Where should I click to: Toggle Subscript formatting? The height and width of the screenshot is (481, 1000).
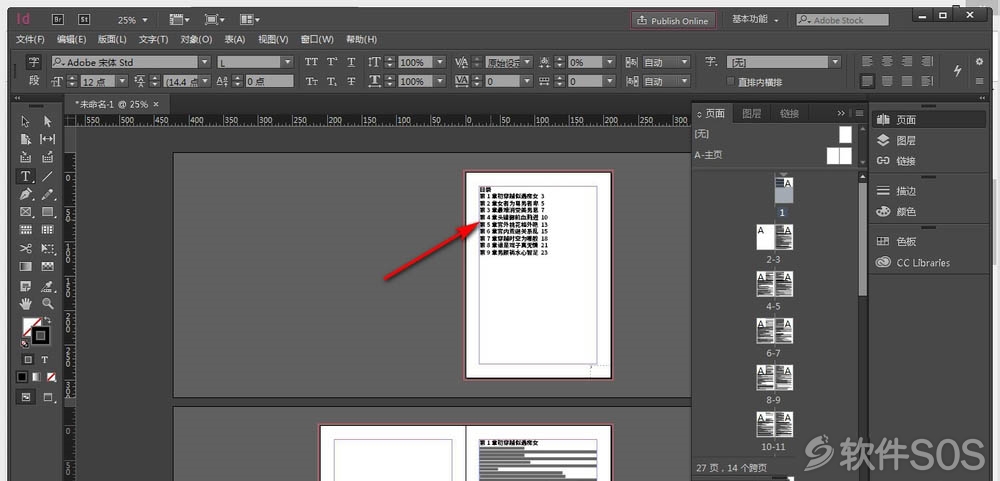332,81
